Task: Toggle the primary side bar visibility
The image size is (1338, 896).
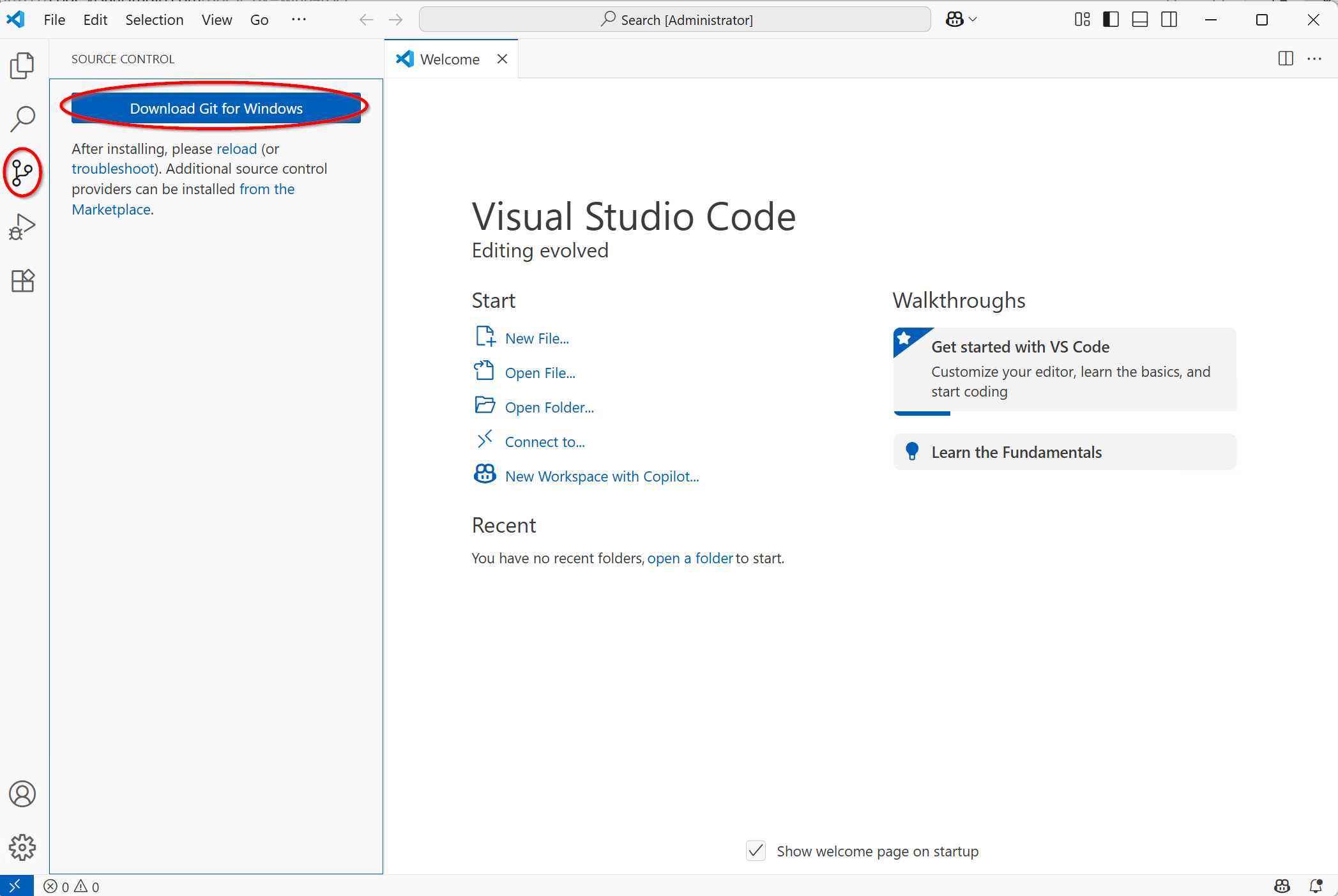Action: [x=1111, y=20]
